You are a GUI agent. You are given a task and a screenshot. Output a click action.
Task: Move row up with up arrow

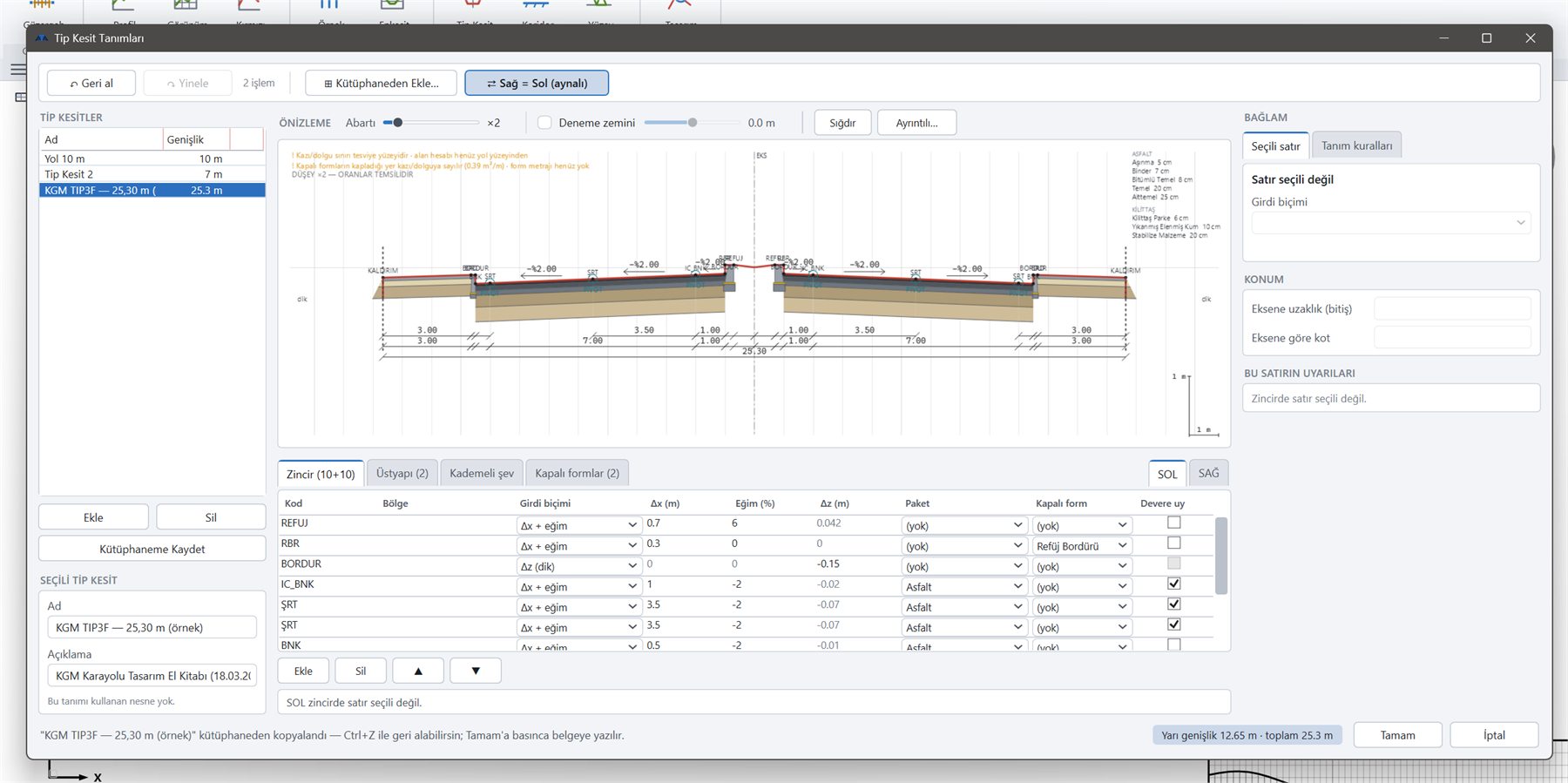[418, 671]
